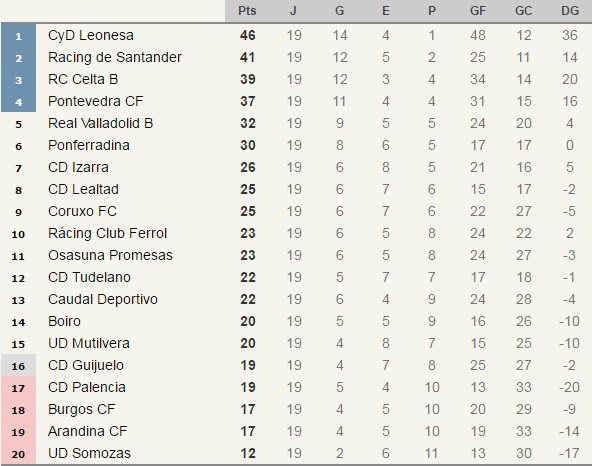Click the gray position 16 cell

pos(18,366)
